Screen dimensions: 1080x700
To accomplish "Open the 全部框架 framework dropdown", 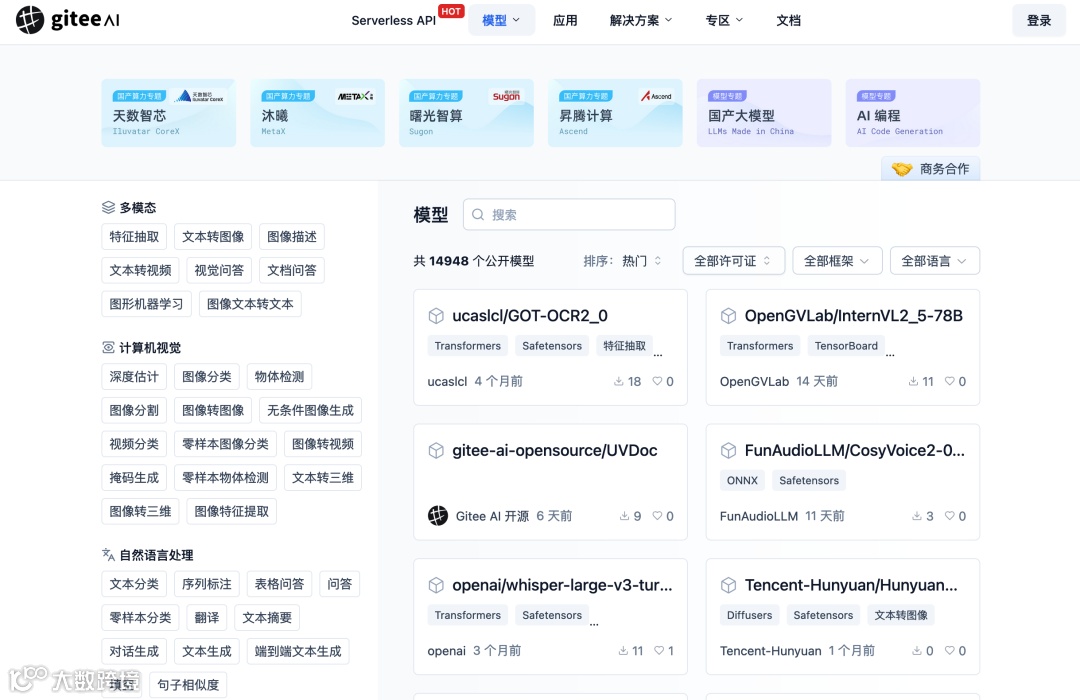I will pyautogui.click(x=837, y=261).
